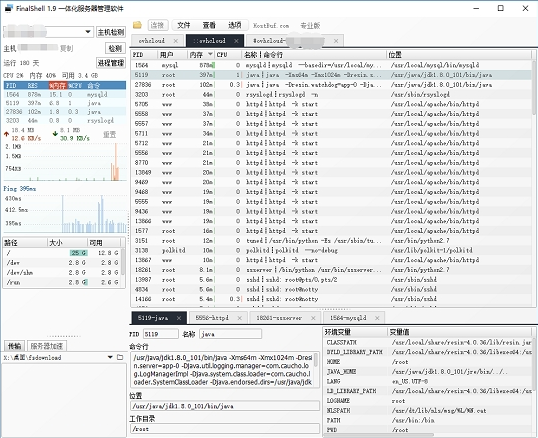Select the JAVA_HOME environment variable row
The image size is (538, 438).
[x=428, y=371]
